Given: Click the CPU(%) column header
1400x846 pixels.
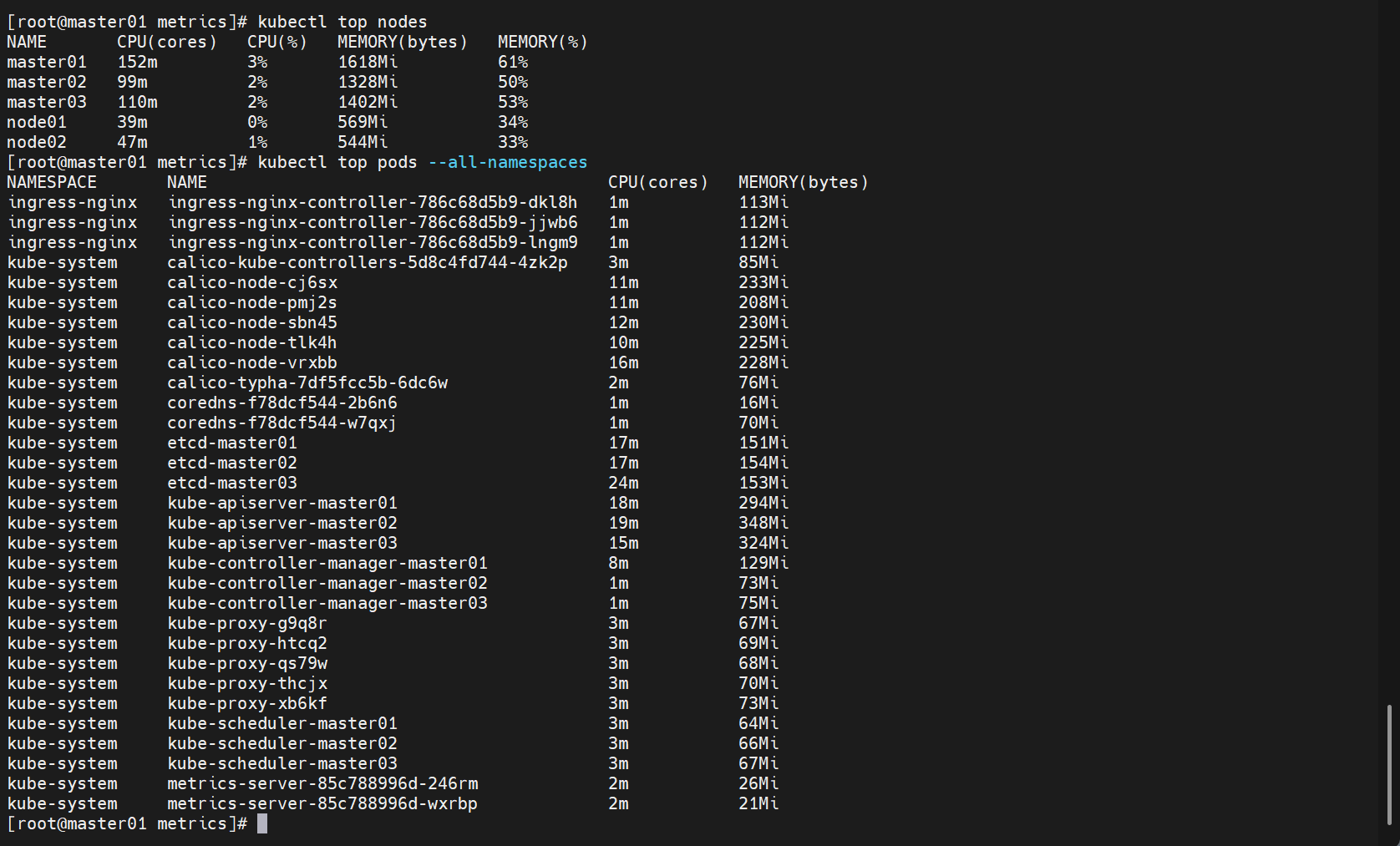Looking at the screenshot, I should coord(277,42).
